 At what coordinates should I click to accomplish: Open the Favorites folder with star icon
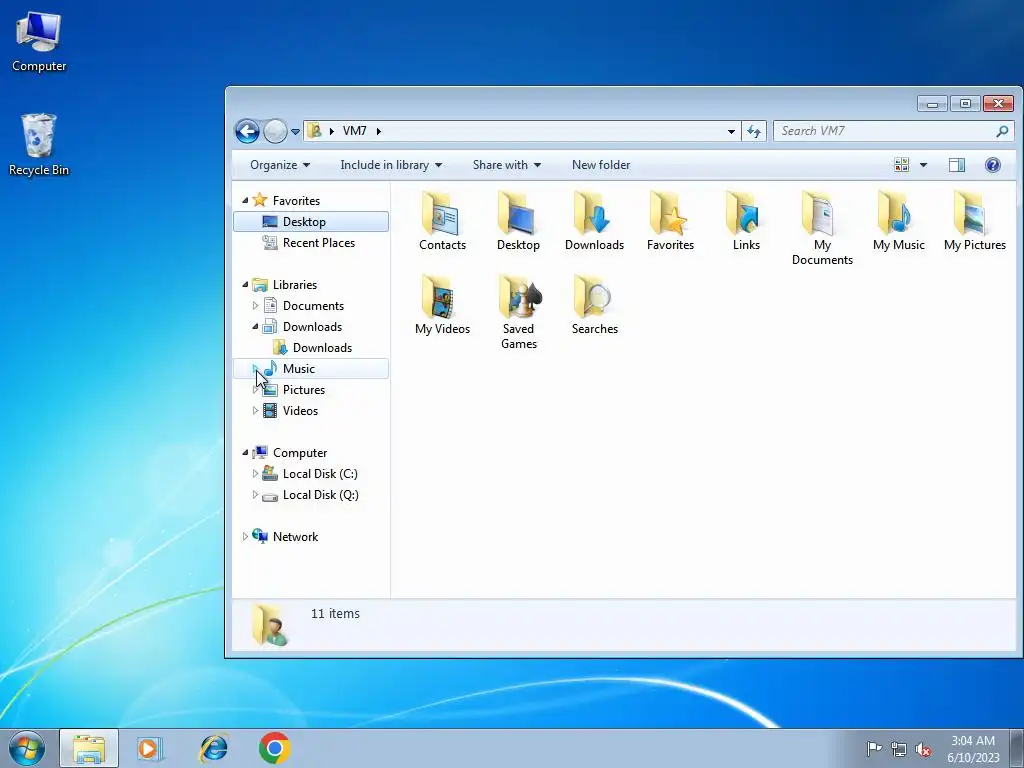point(670,214)
